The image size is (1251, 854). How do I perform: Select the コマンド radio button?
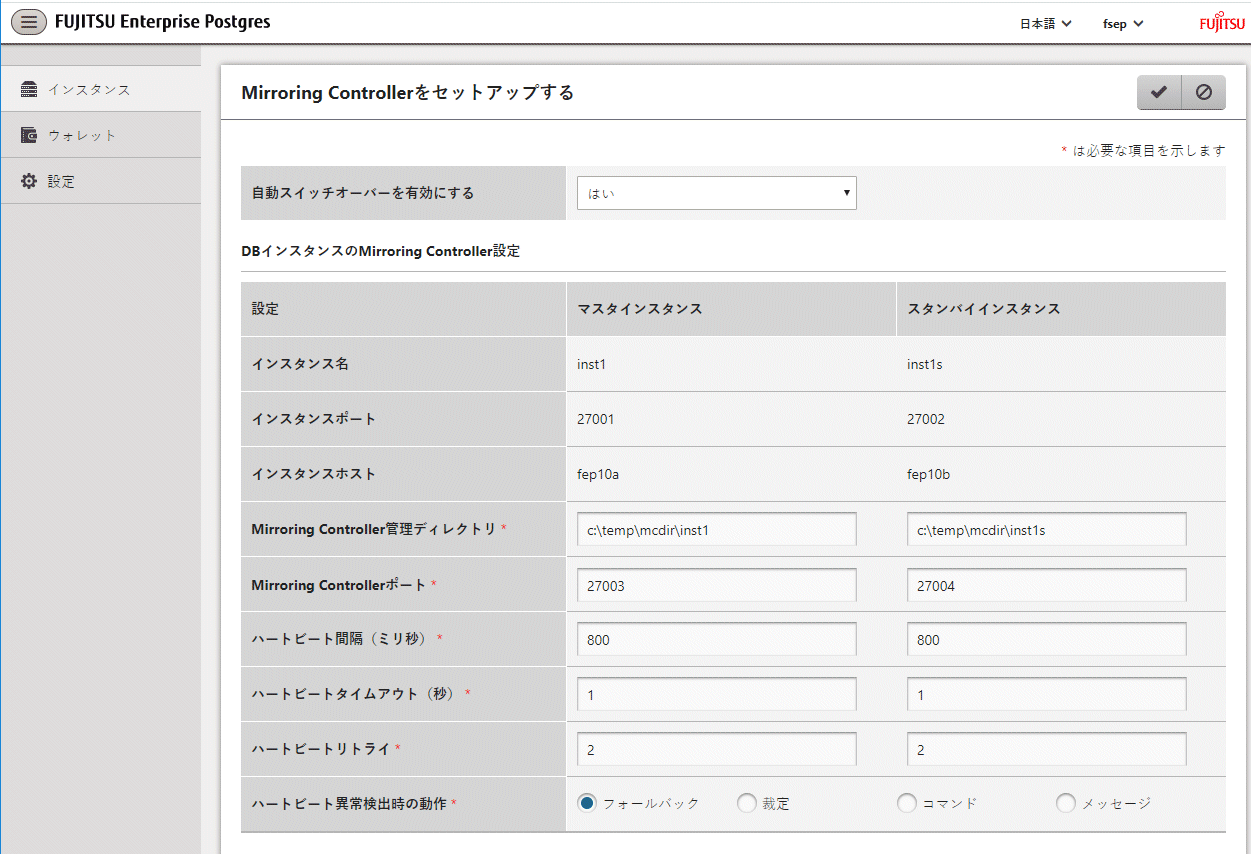coord(907,803)
